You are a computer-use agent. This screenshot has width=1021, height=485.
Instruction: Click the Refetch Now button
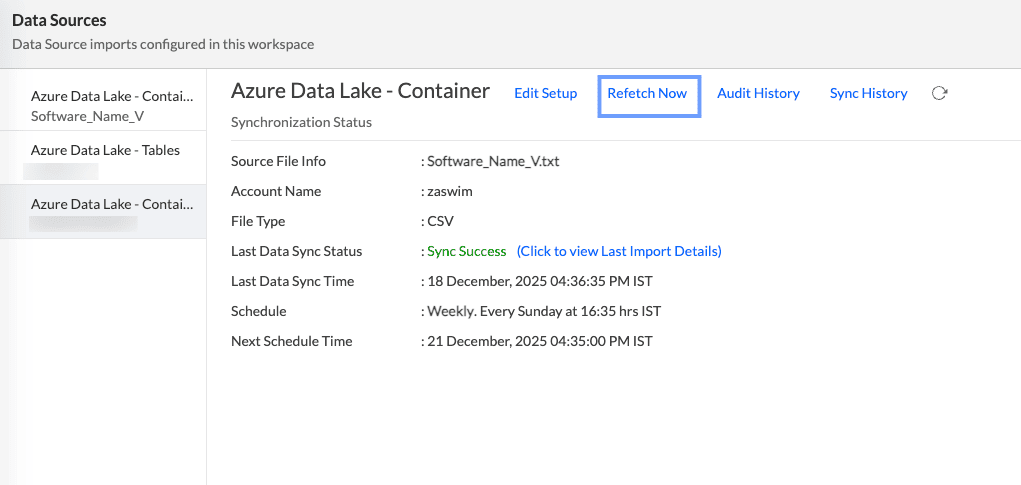(647, 93)
